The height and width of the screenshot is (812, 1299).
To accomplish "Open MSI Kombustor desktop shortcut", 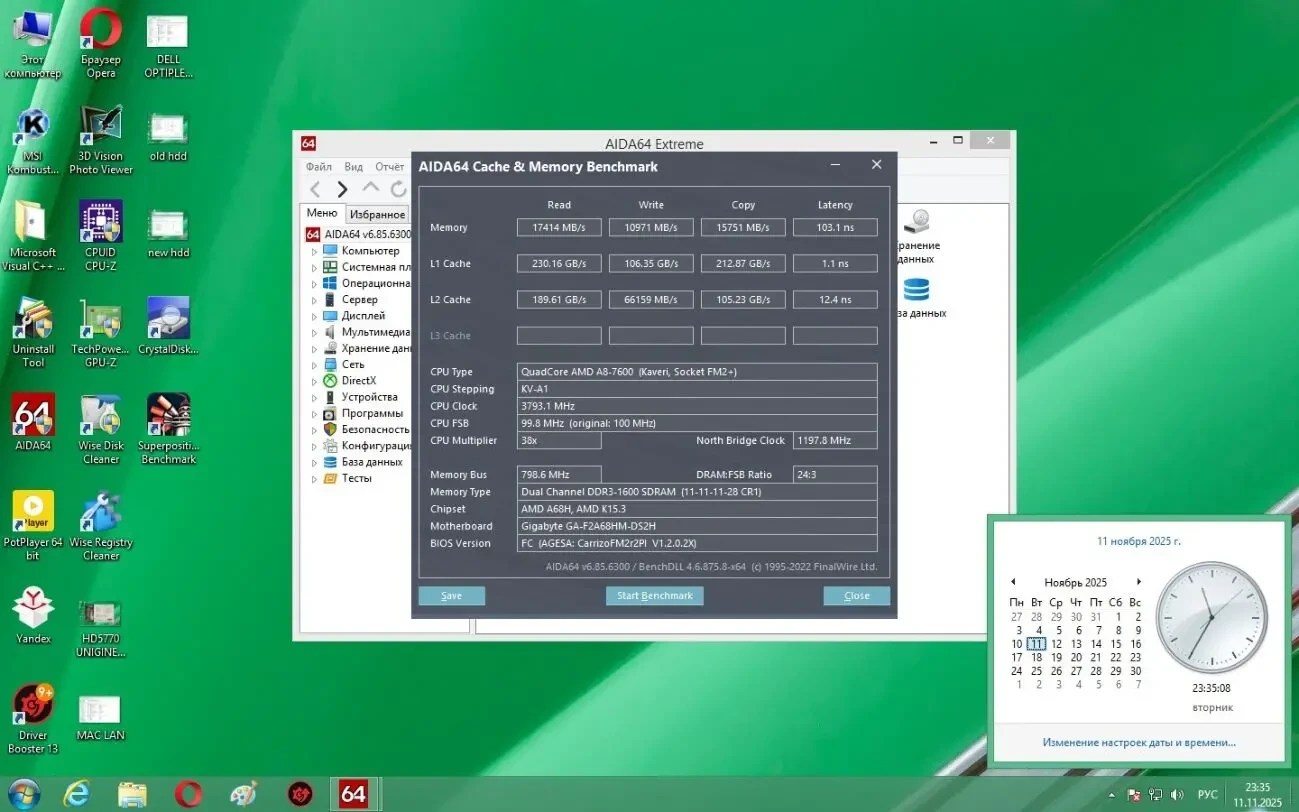I will (x=33, y=126).
